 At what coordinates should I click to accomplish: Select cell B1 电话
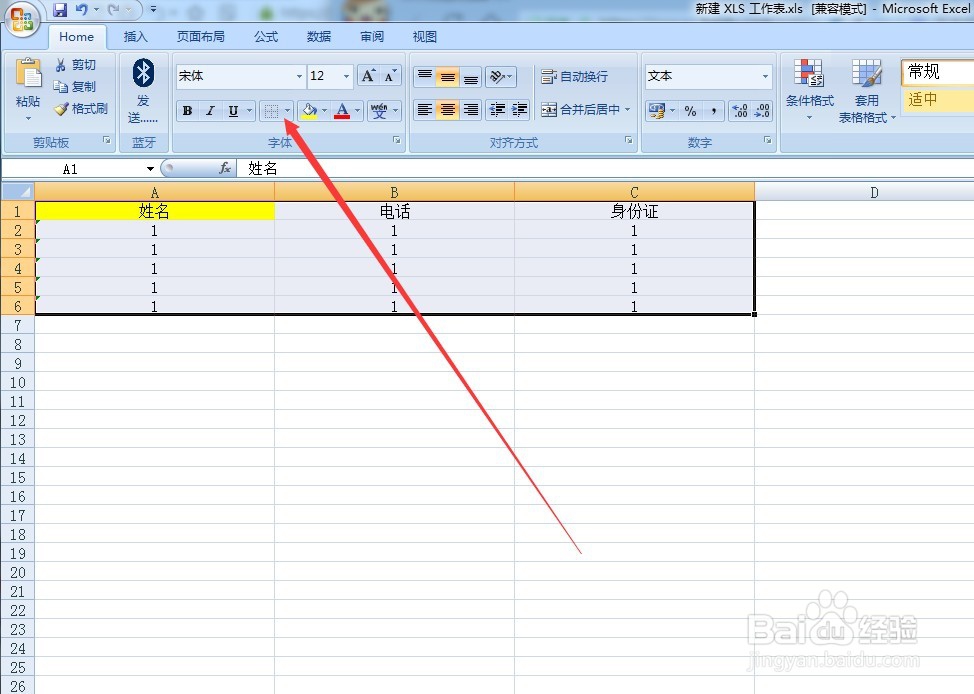394,211
